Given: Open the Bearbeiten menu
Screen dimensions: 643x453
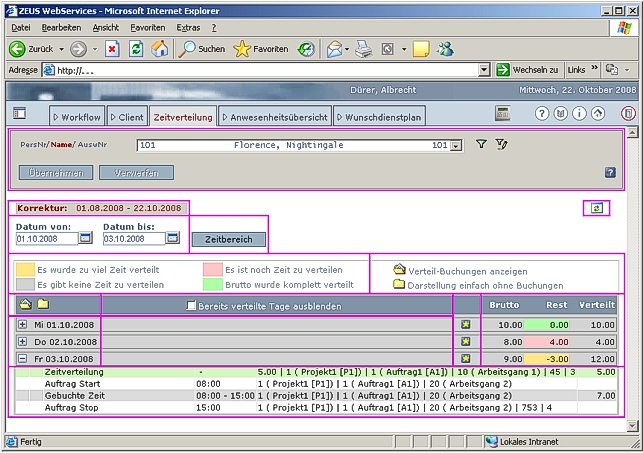Looking at the screenshot, I should (x=62, y=28).
